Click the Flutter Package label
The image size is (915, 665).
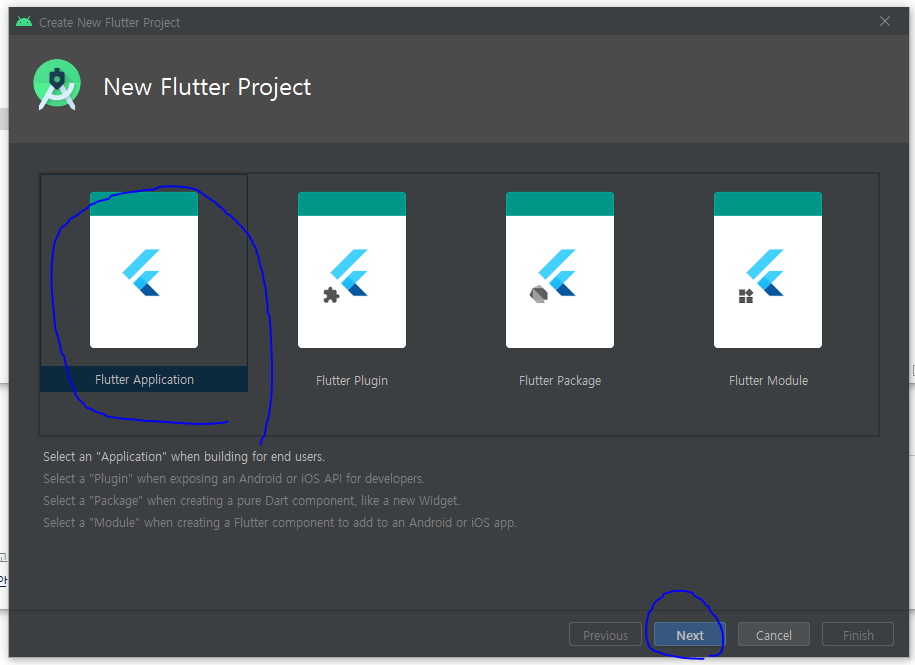pyautogui.click(x=560, y=381)
